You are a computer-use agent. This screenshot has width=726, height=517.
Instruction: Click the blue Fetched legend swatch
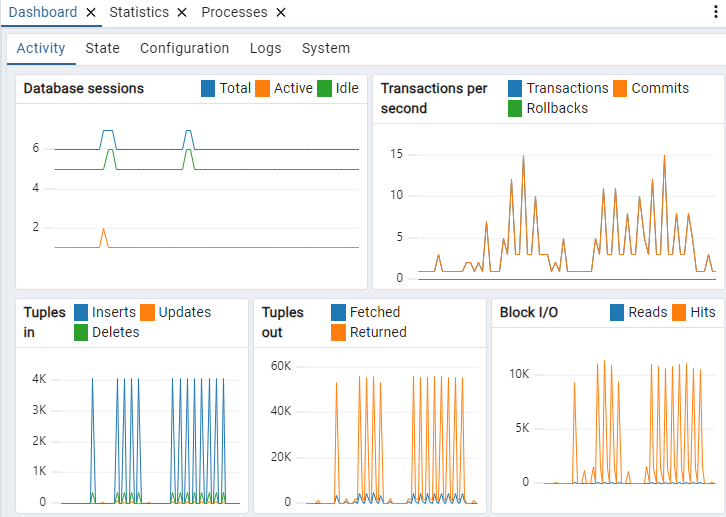pyautogui.click(x=339, y=313)
